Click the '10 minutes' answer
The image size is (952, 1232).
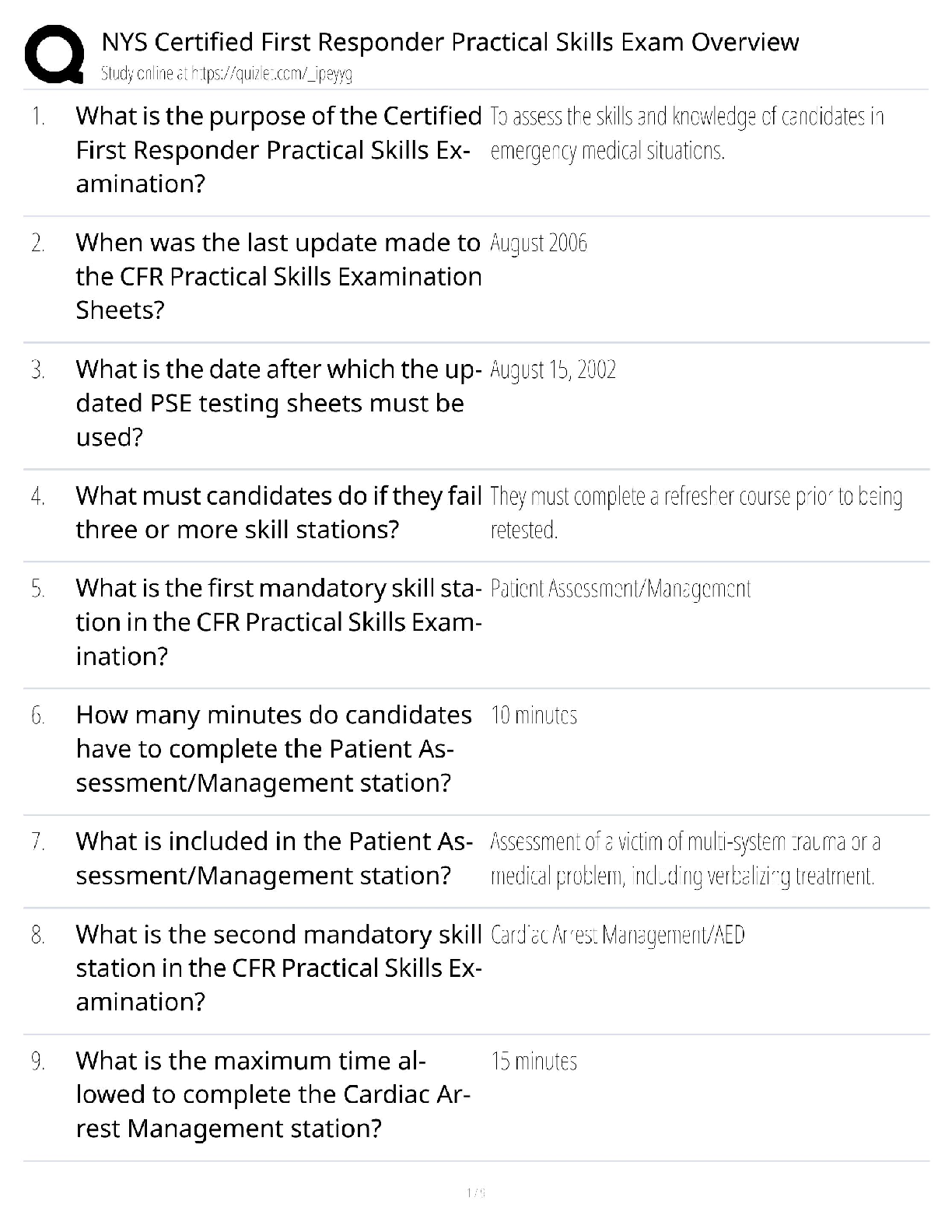534,716
